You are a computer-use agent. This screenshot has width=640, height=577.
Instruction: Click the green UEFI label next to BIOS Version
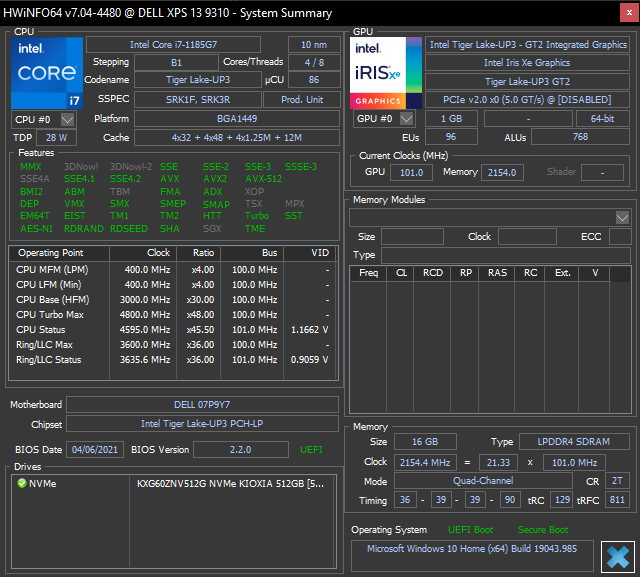(x=312, y=450)
